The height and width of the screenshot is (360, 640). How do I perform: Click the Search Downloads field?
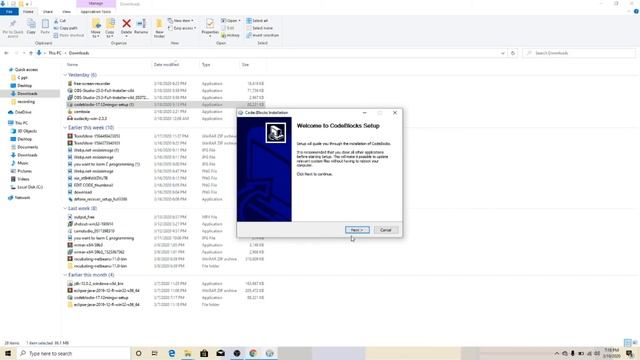(x=579, y=53)
